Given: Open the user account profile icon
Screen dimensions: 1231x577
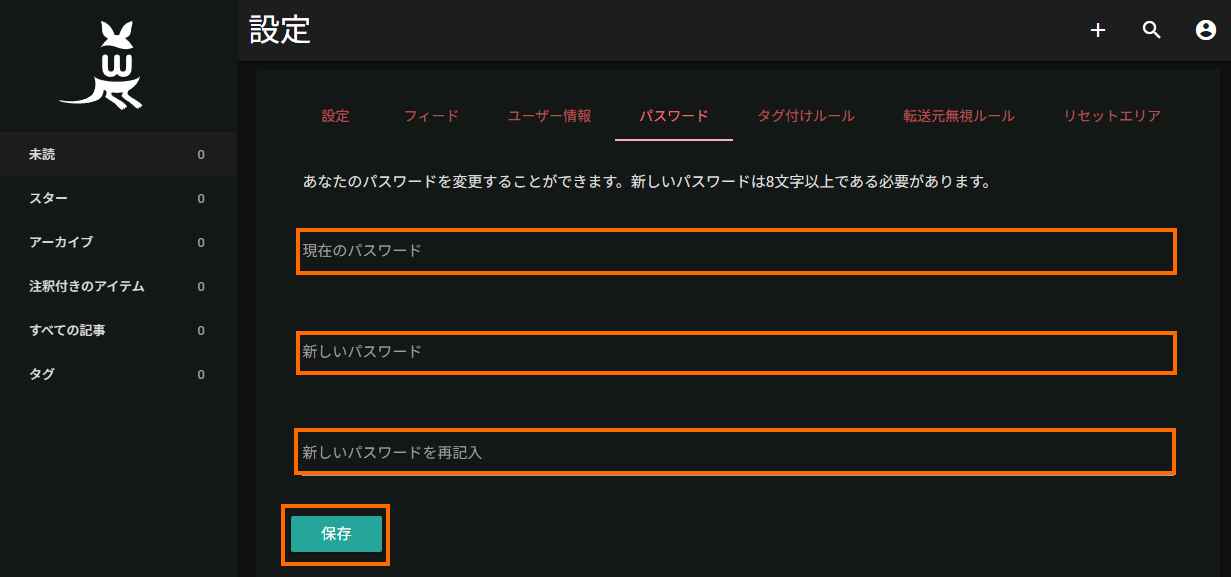Looking at the screenshot, I should coord(1206,31).
